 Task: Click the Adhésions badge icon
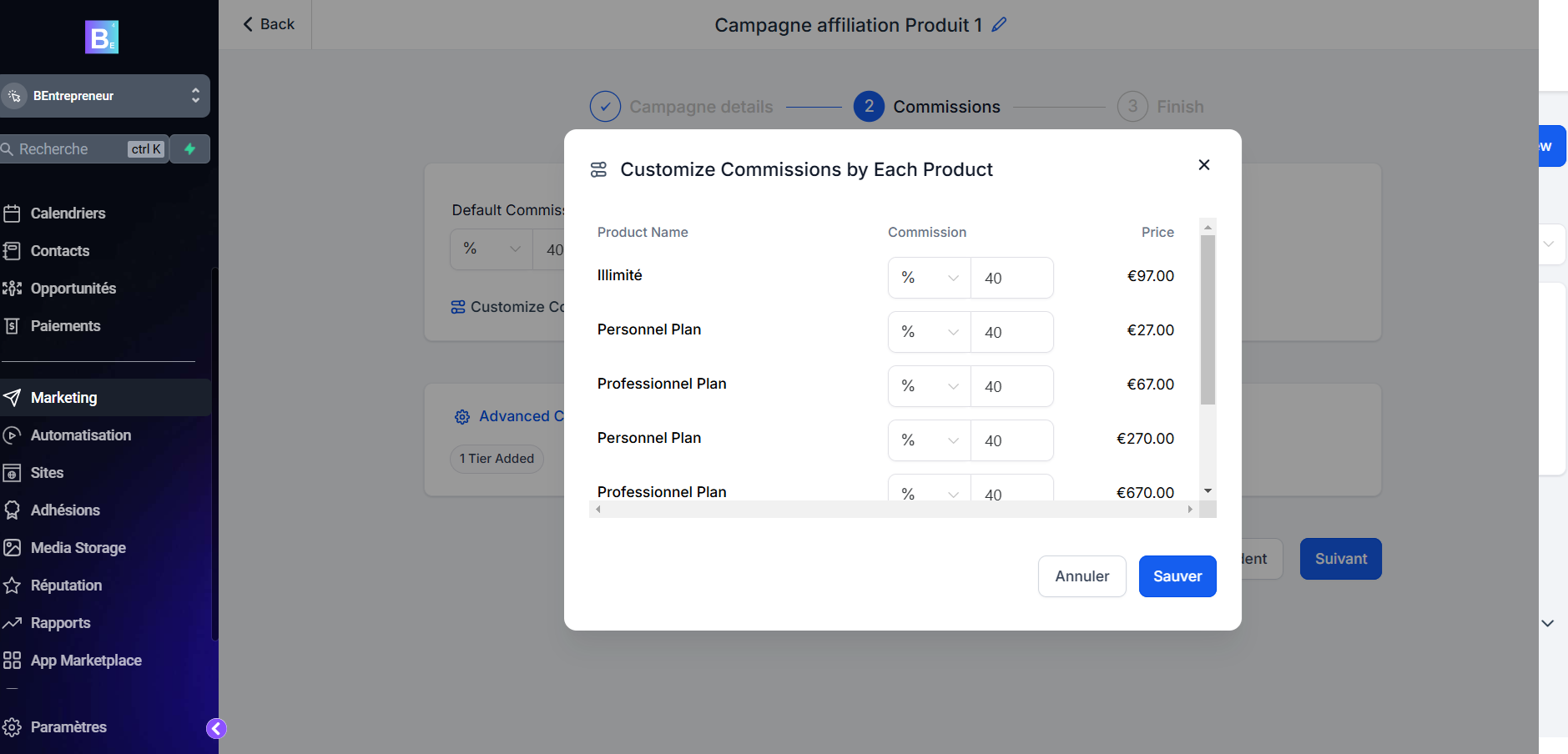coord(12,510)
